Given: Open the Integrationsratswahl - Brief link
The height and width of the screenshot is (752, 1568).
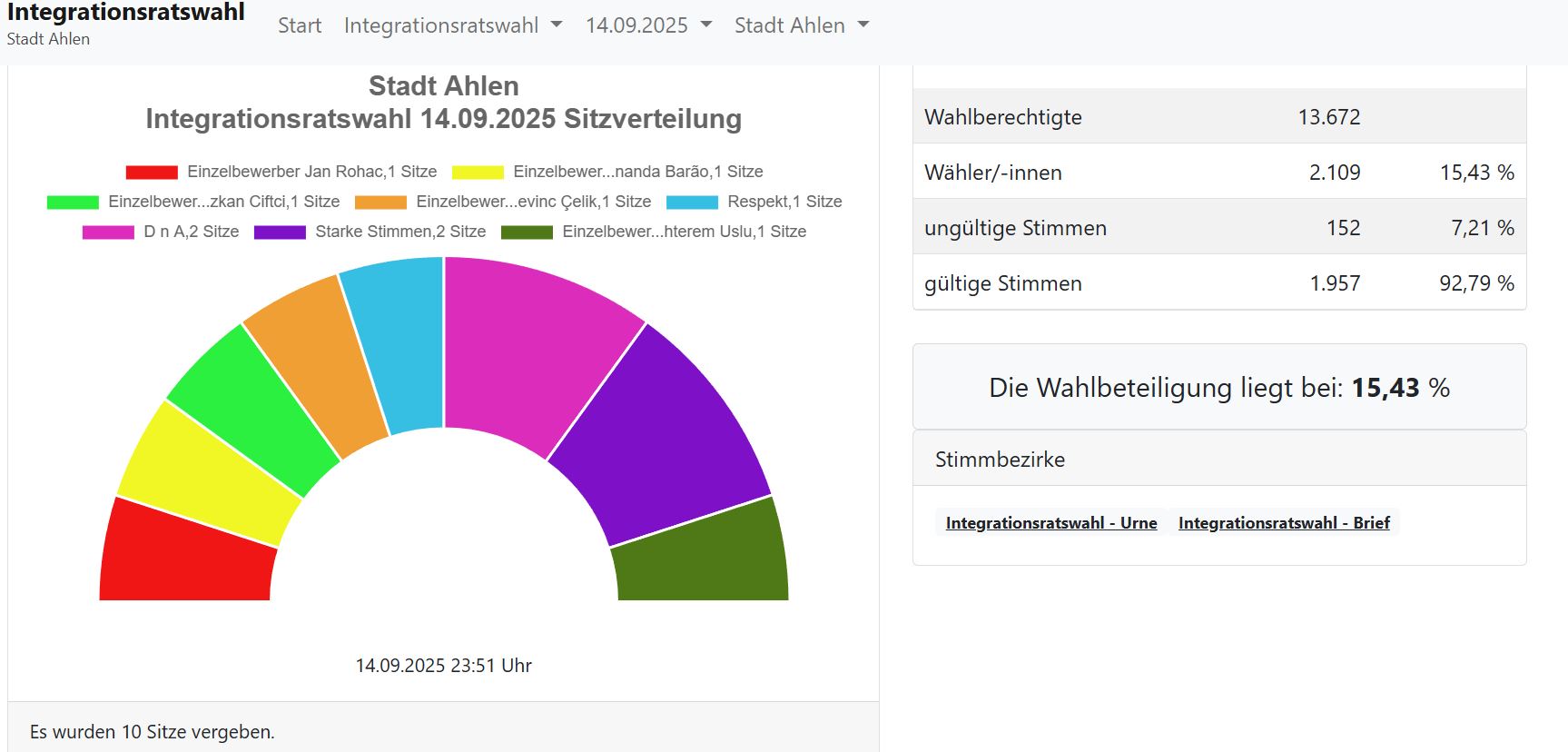Looking at the screenshot, I should click(x=1283, y=523).
